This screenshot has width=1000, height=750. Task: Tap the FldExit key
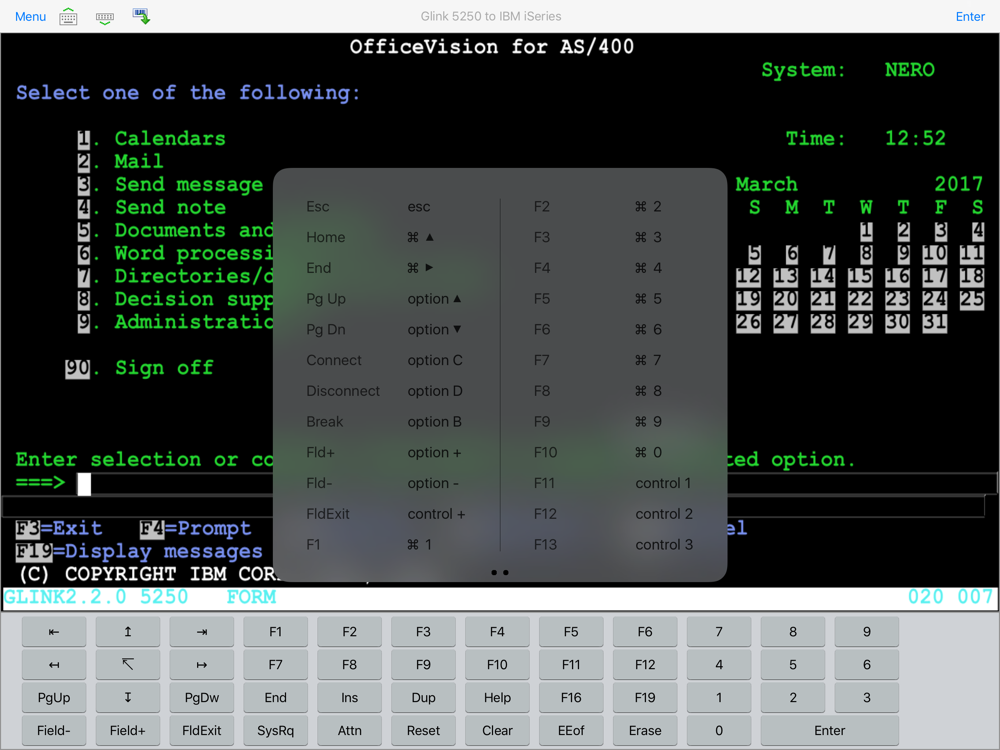pos(202,731)
